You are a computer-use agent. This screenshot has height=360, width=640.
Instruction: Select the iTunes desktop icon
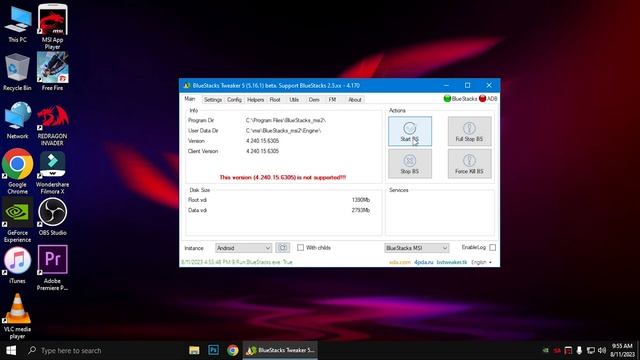point(17,265)
